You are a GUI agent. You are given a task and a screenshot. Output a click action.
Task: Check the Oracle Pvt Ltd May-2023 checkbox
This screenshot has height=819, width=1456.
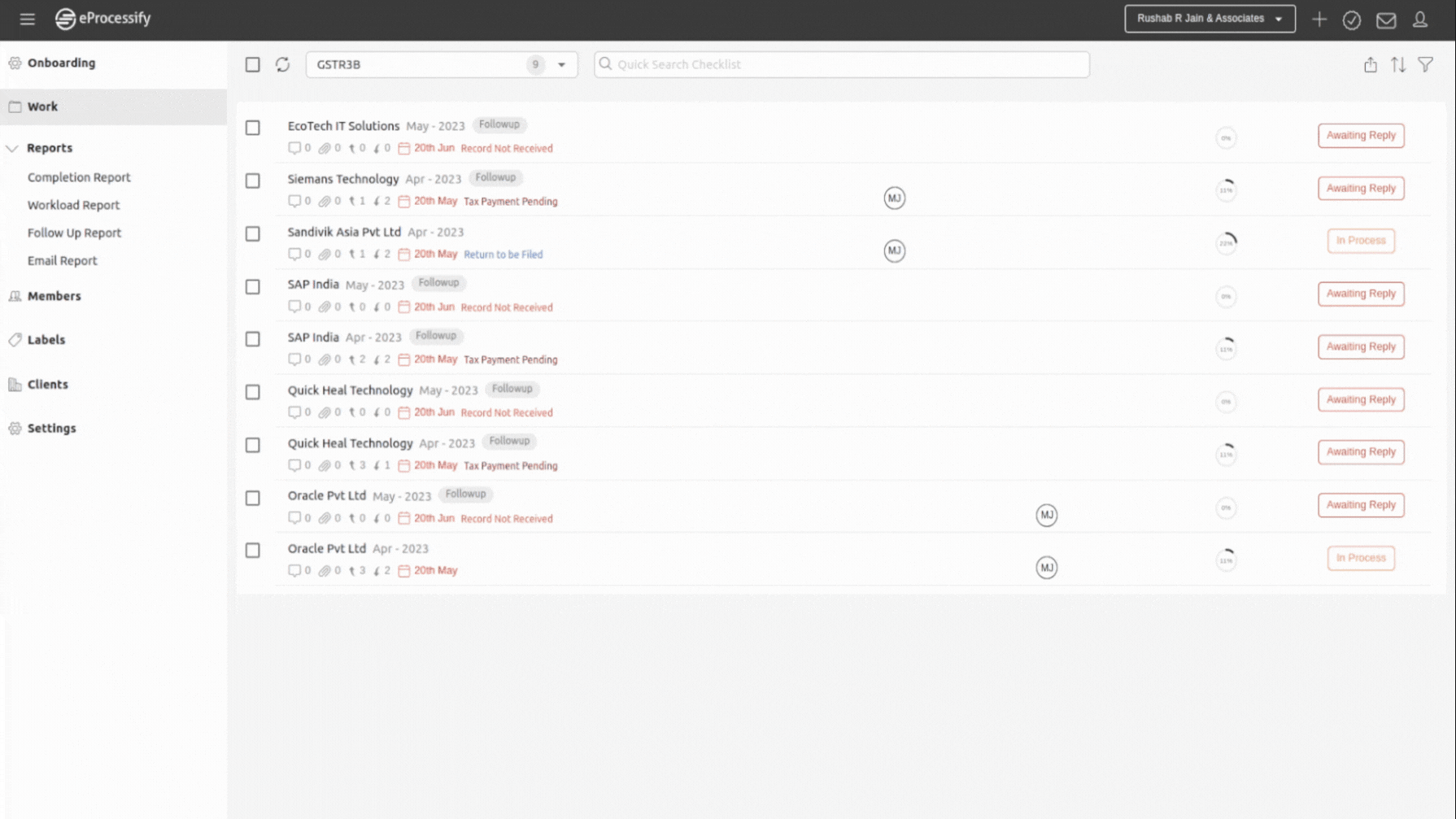(253, 498)
